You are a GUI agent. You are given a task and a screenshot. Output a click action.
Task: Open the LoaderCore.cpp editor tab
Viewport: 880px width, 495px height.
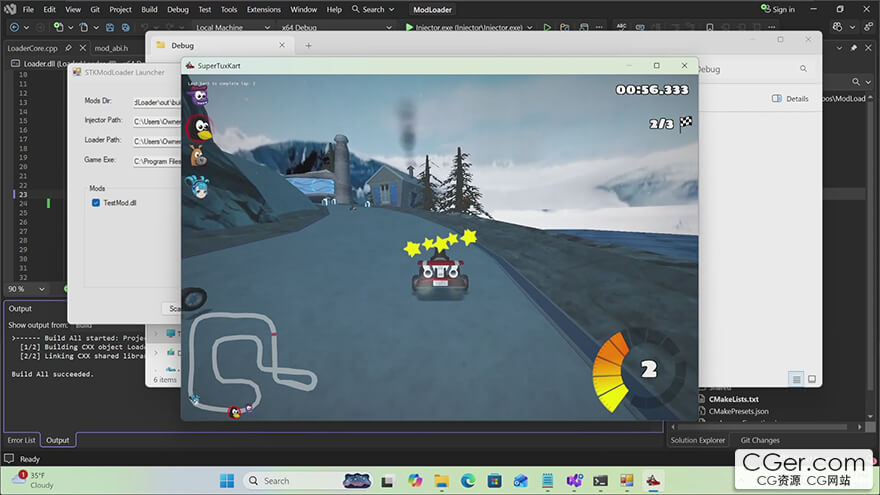point(33,47)
